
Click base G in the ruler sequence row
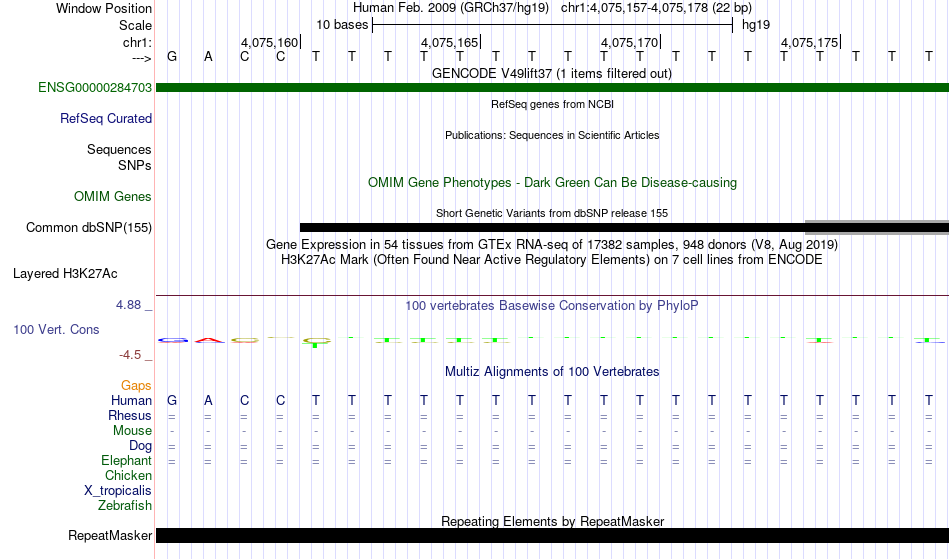(x=172, y=56)
